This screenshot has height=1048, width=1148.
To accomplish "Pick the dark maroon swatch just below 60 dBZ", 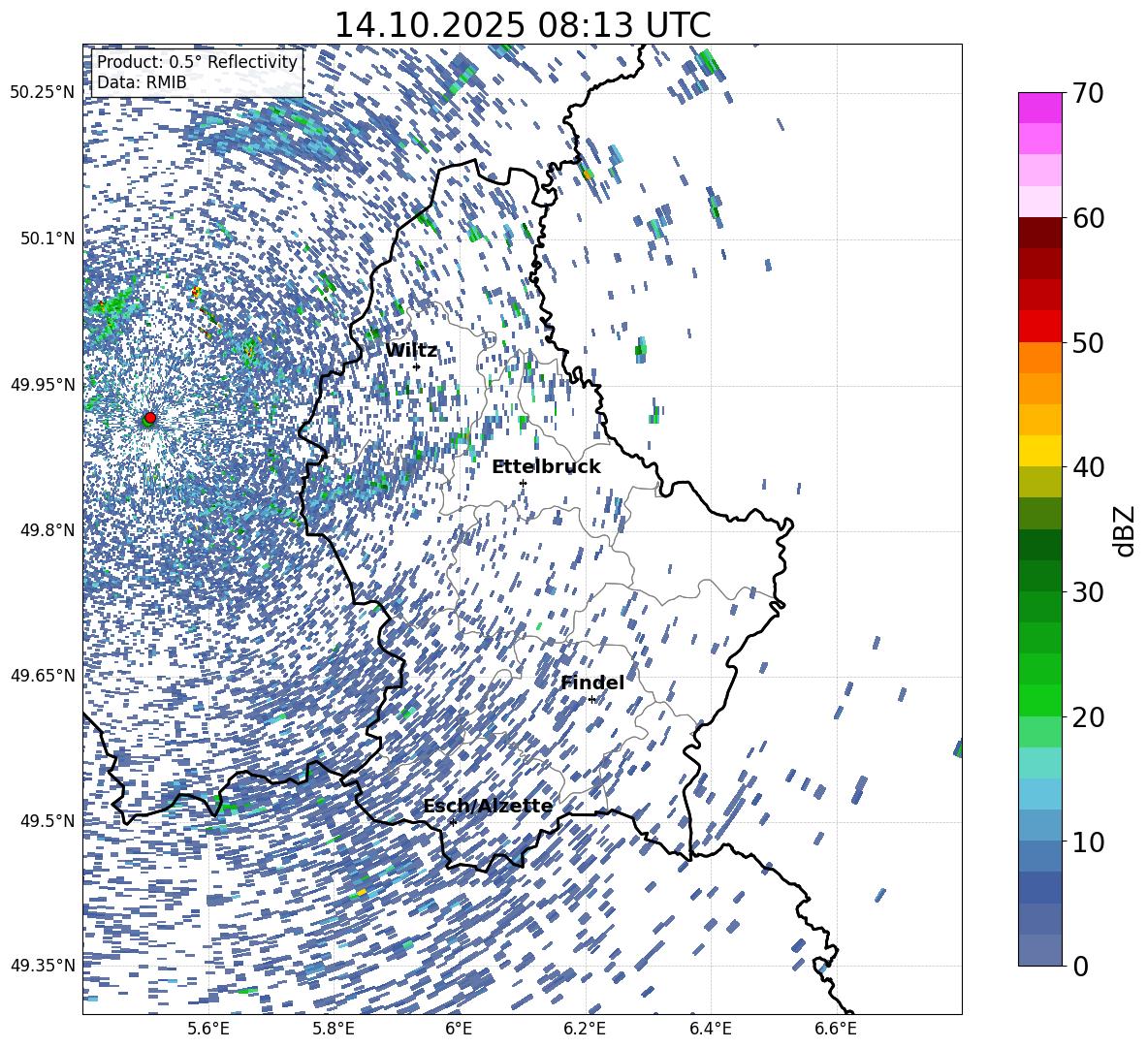I will [1040, 233].
